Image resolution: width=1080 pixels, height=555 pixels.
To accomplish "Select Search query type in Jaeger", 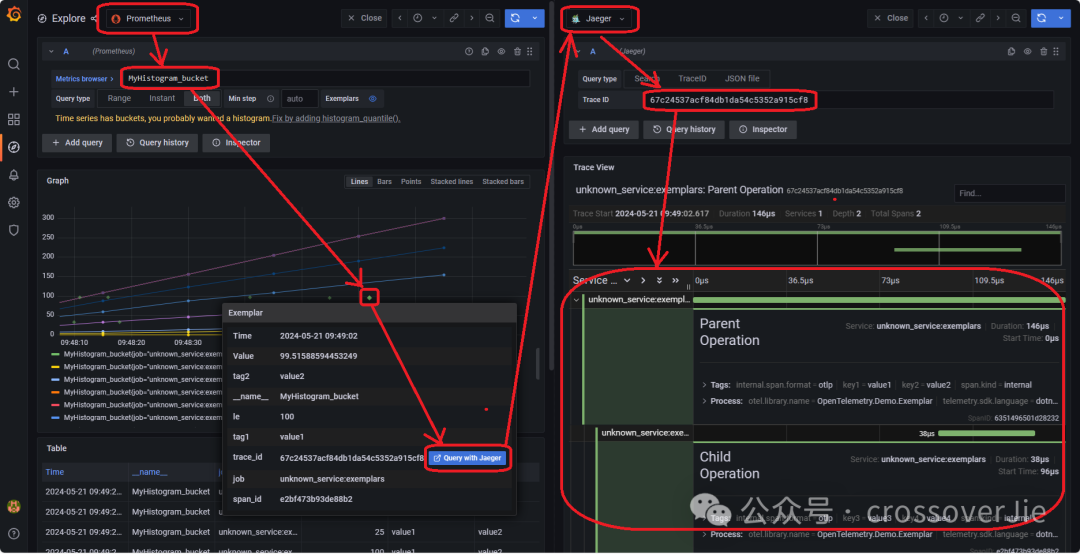I will point(647,78).
